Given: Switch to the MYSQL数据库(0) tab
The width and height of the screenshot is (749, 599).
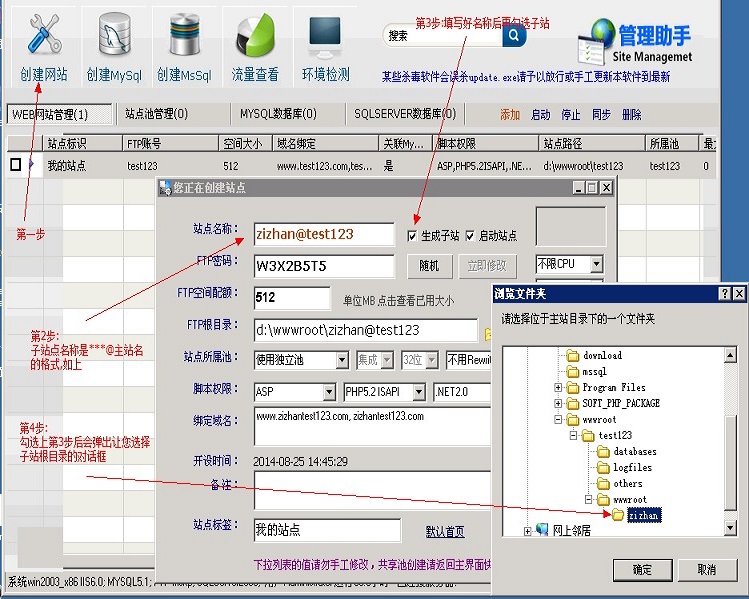Looking at the screenshot, I should (278, 115).
